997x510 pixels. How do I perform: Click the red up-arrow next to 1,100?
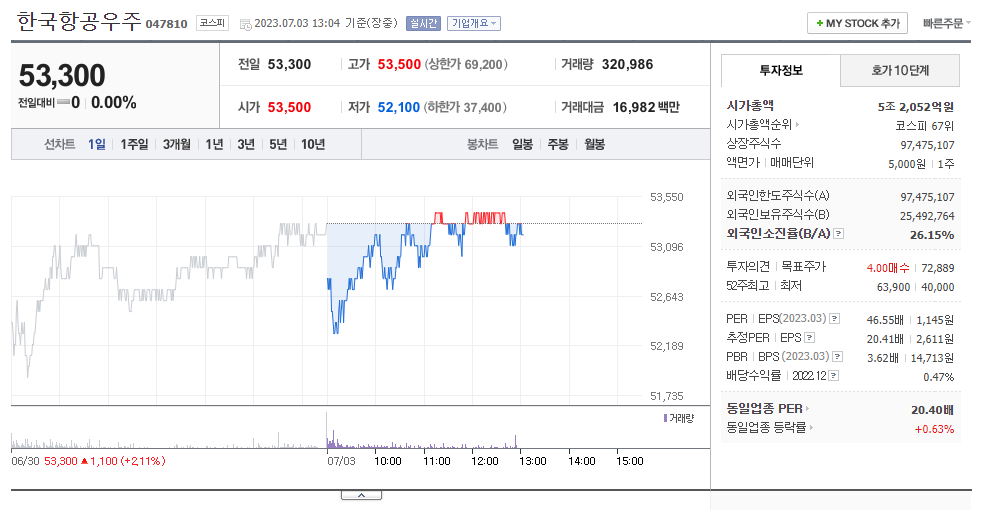(83, 461)
